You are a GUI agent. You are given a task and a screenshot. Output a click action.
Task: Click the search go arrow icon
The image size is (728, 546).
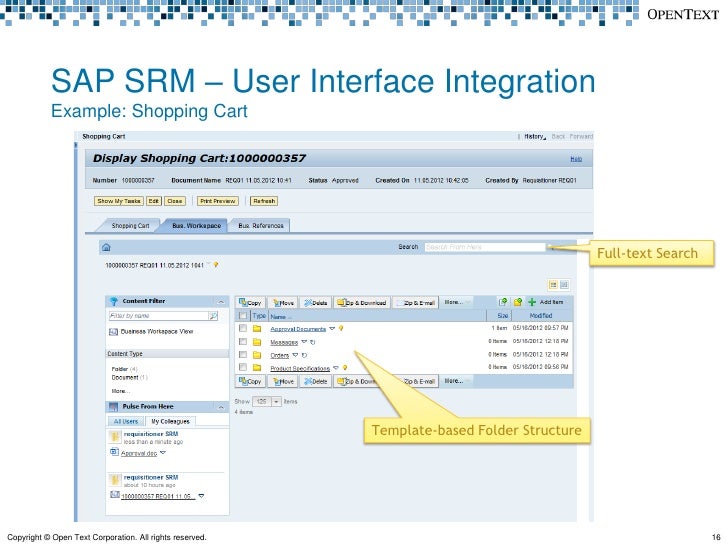coord(550,247)
